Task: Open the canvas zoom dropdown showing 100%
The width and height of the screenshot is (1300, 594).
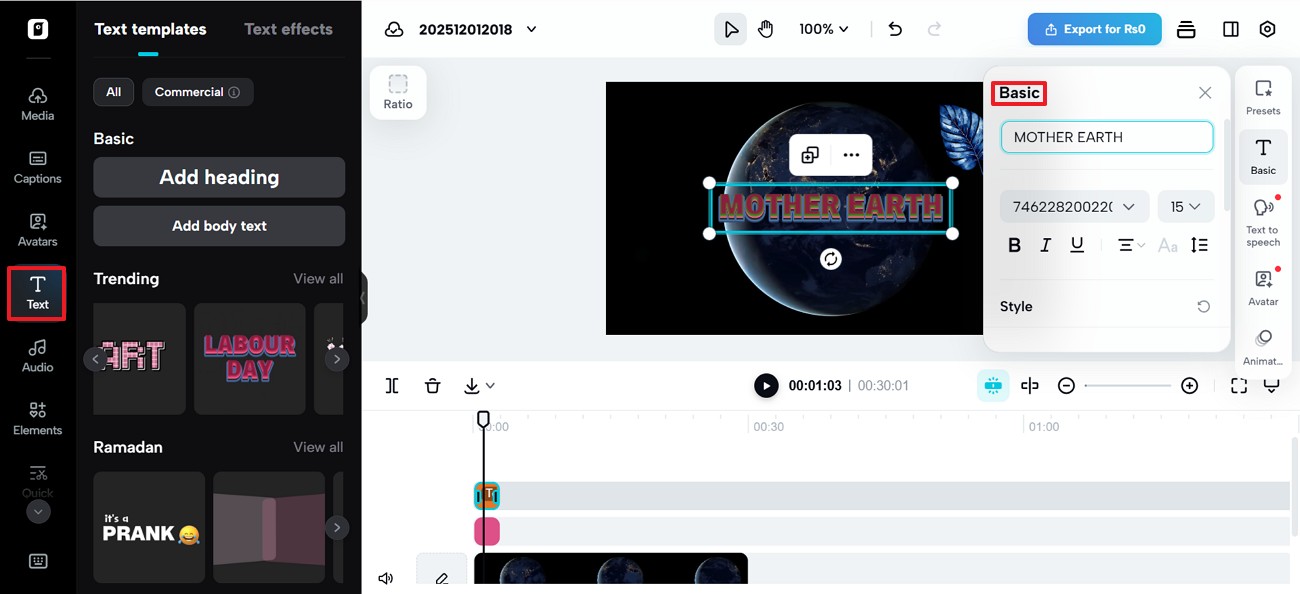Action: click(823, 29)
